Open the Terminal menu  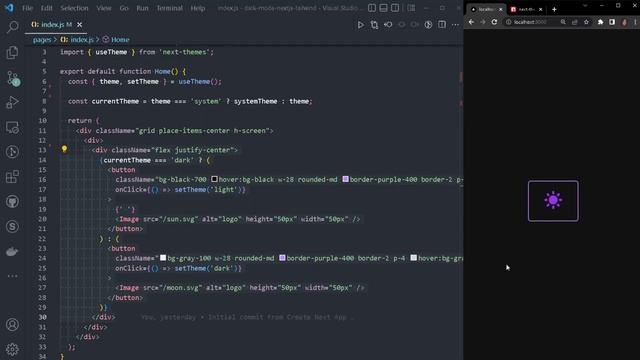pos(169,8)
